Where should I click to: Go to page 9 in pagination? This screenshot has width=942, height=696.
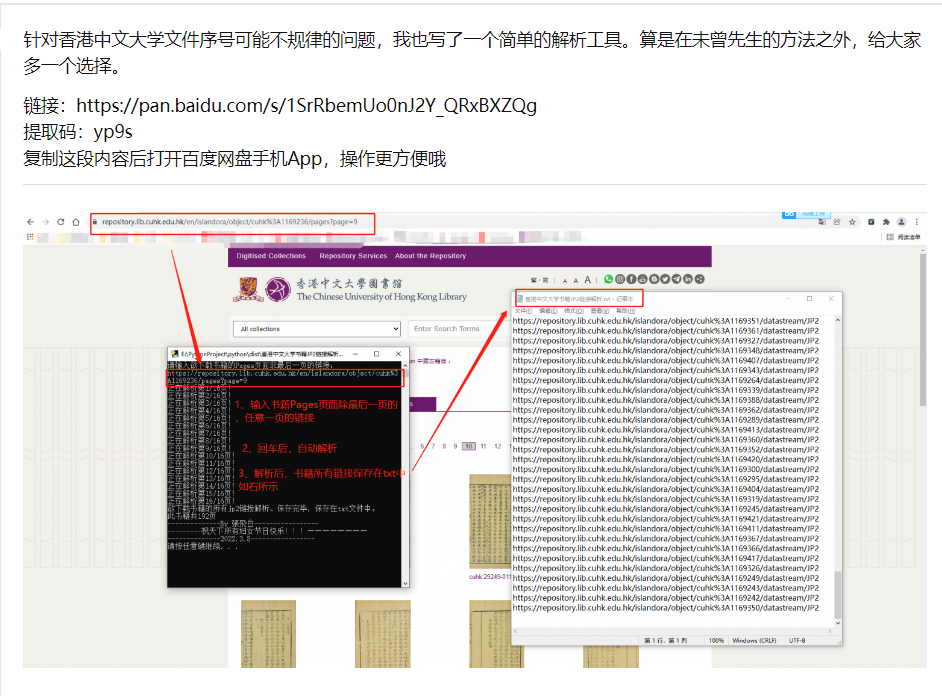pyautogui.click(x=455, y=446)
